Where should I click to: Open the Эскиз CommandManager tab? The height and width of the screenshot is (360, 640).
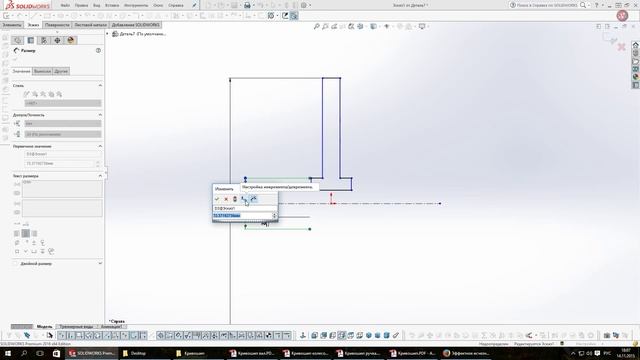(x=33, y=25)
